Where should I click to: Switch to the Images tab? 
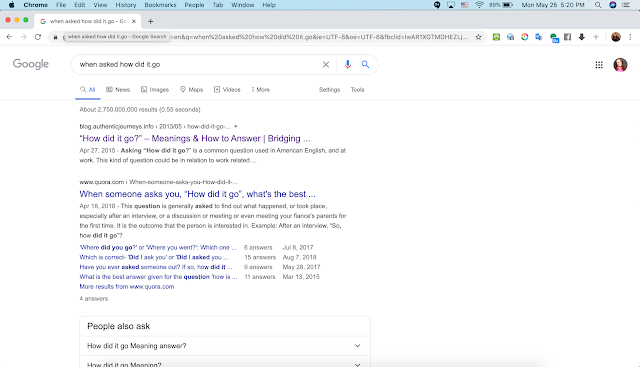pyautogui.click(x=155, y=89)
